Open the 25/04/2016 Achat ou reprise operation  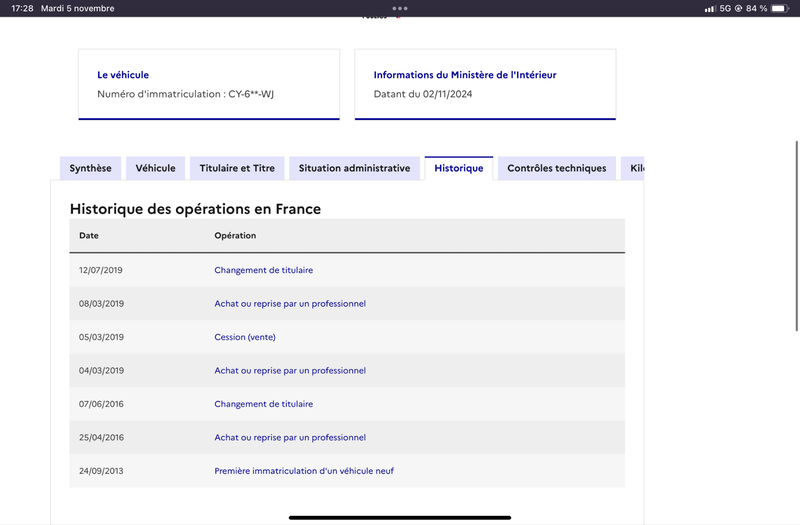pos(290,437)
